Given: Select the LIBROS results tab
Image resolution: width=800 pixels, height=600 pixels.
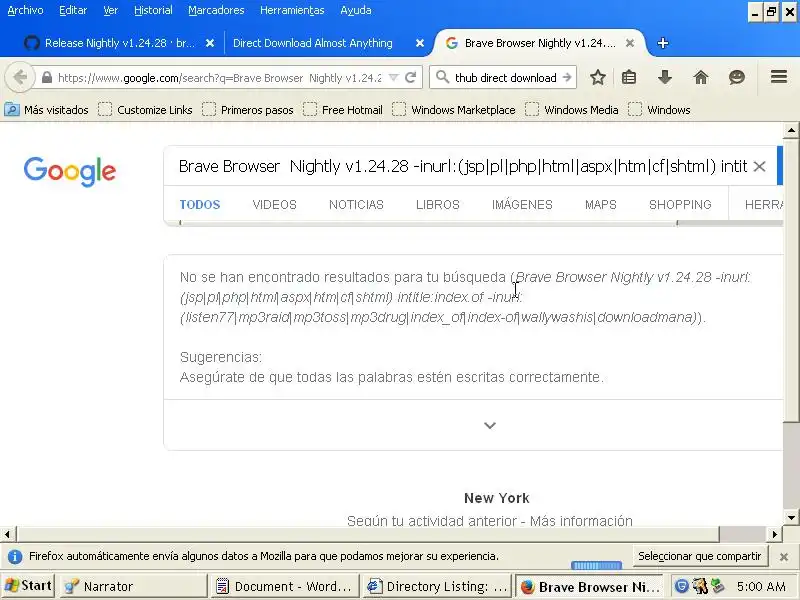Looking at the screenshot, I should pos(438,205).
